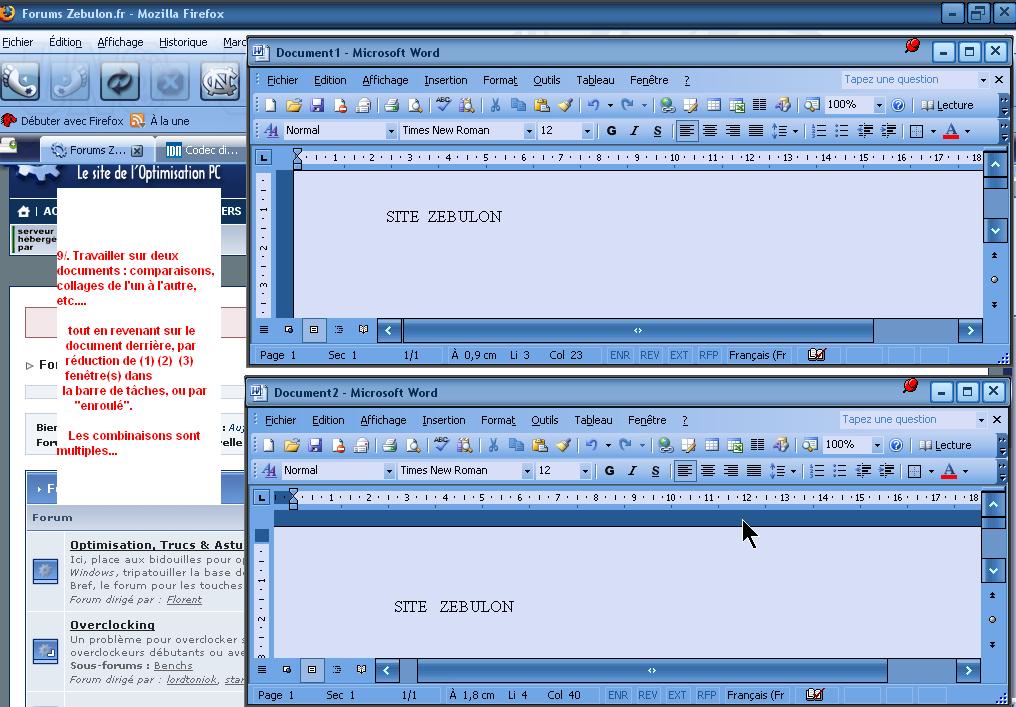Click the Insert Table icon in Document1
1016x707 pixels.
[x=714, y=105]
